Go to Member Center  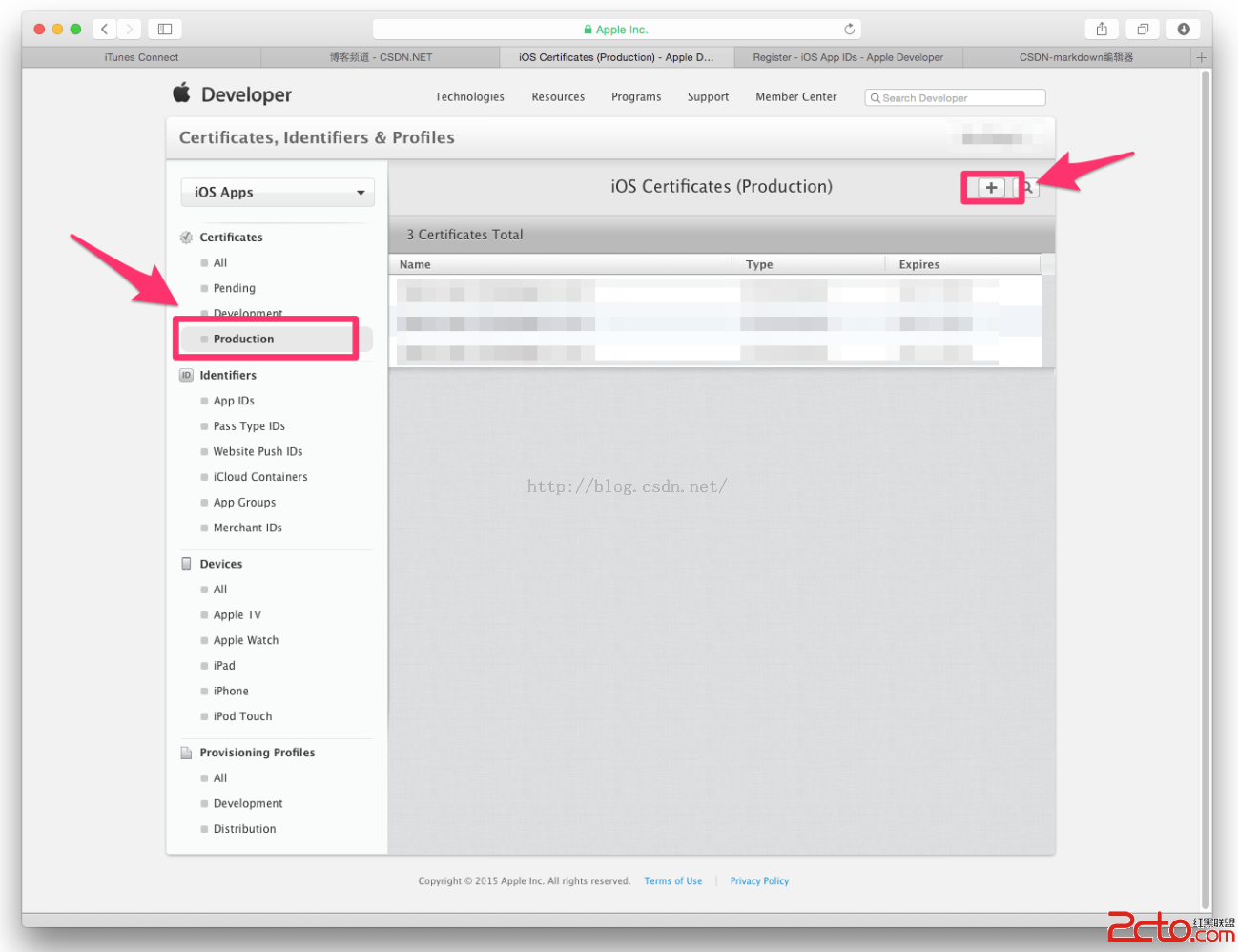coord(796,97)
